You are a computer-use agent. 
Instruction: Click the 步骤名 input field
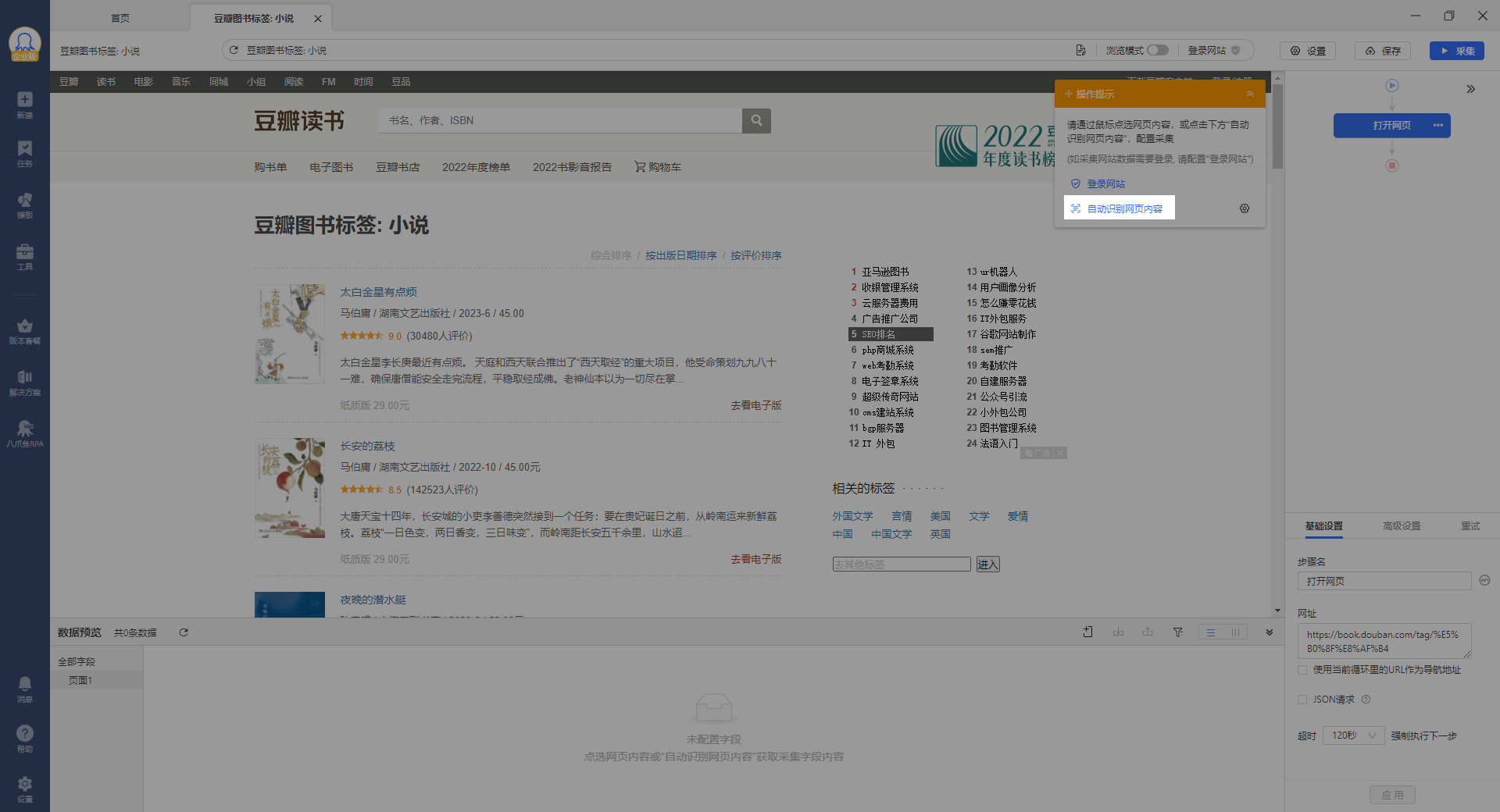(1384, 581)
